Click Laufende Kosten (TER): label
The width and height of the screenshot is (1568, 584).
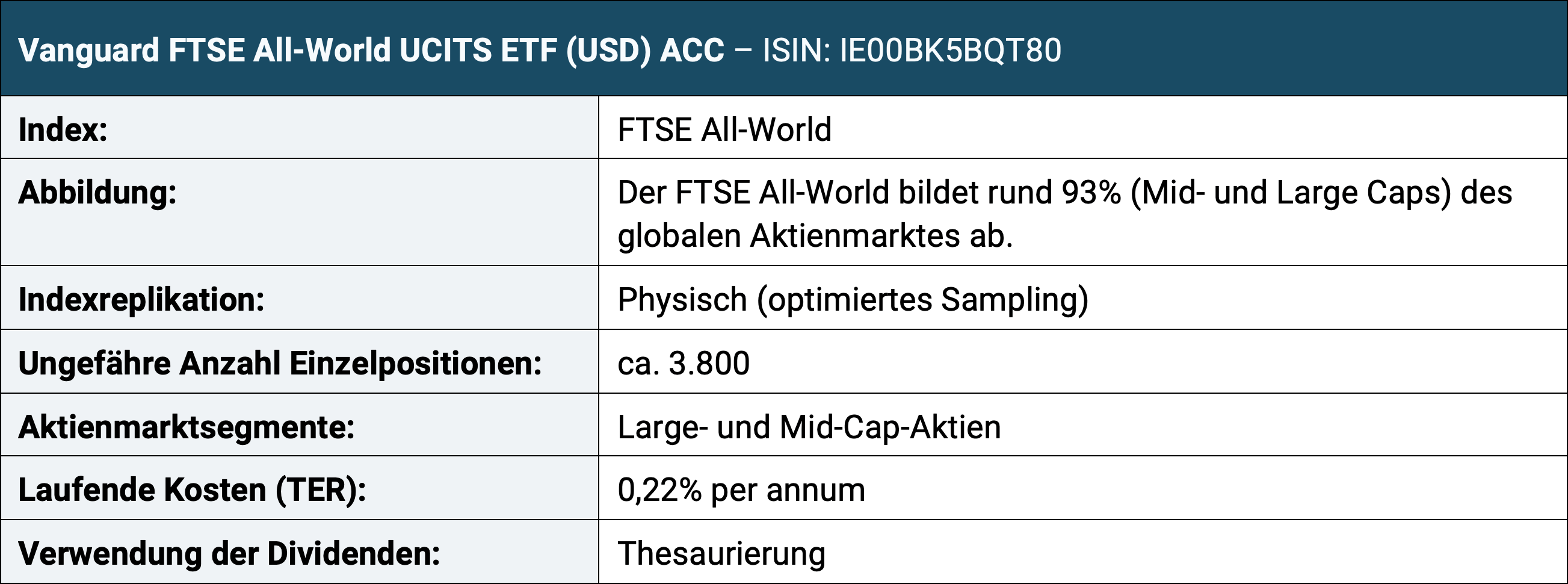pos(192,489)
